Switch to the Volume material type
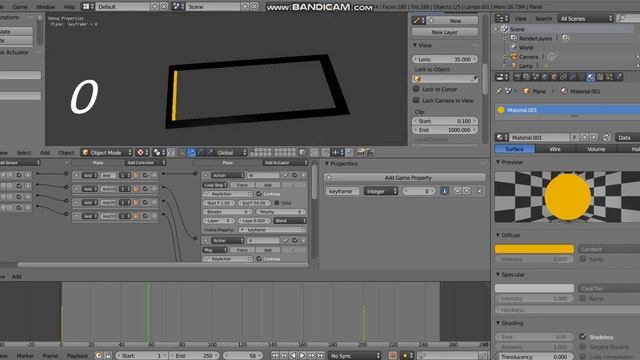This screenshot has height=360, width=640. pos(596,149)
